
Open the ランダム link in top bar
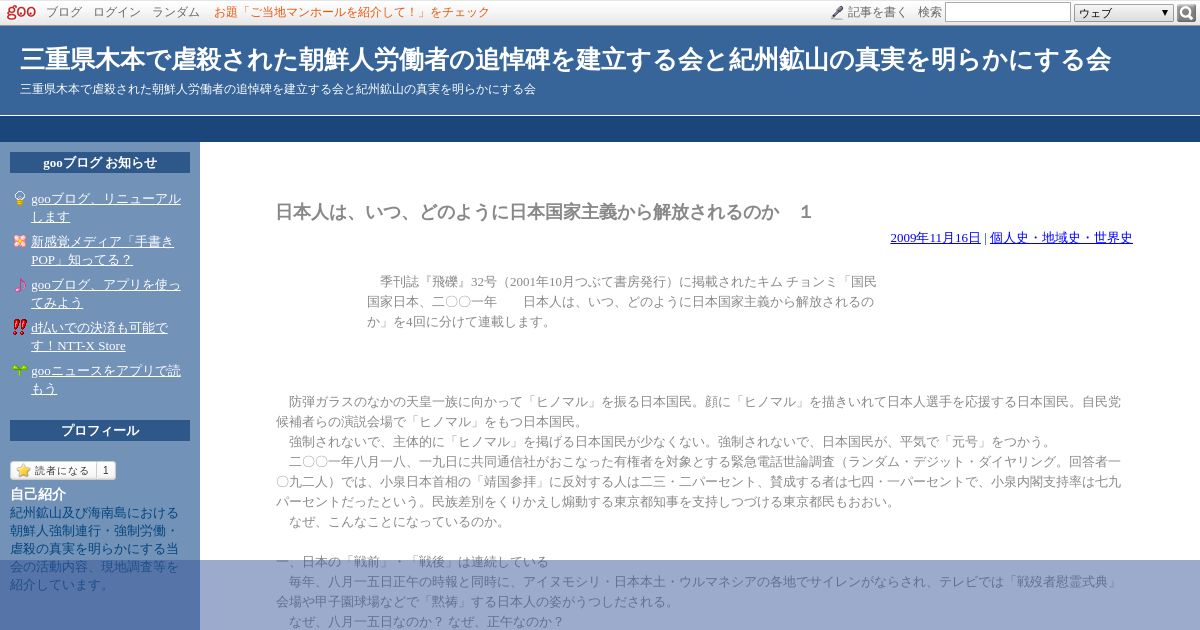(x=176, y=12)
